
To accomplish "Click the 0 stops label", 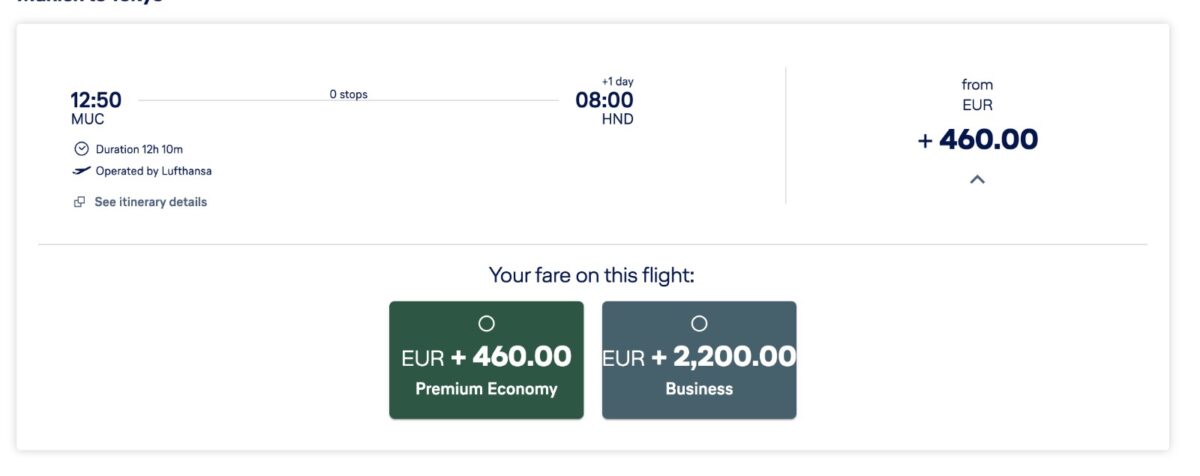I will click(348, 95).
